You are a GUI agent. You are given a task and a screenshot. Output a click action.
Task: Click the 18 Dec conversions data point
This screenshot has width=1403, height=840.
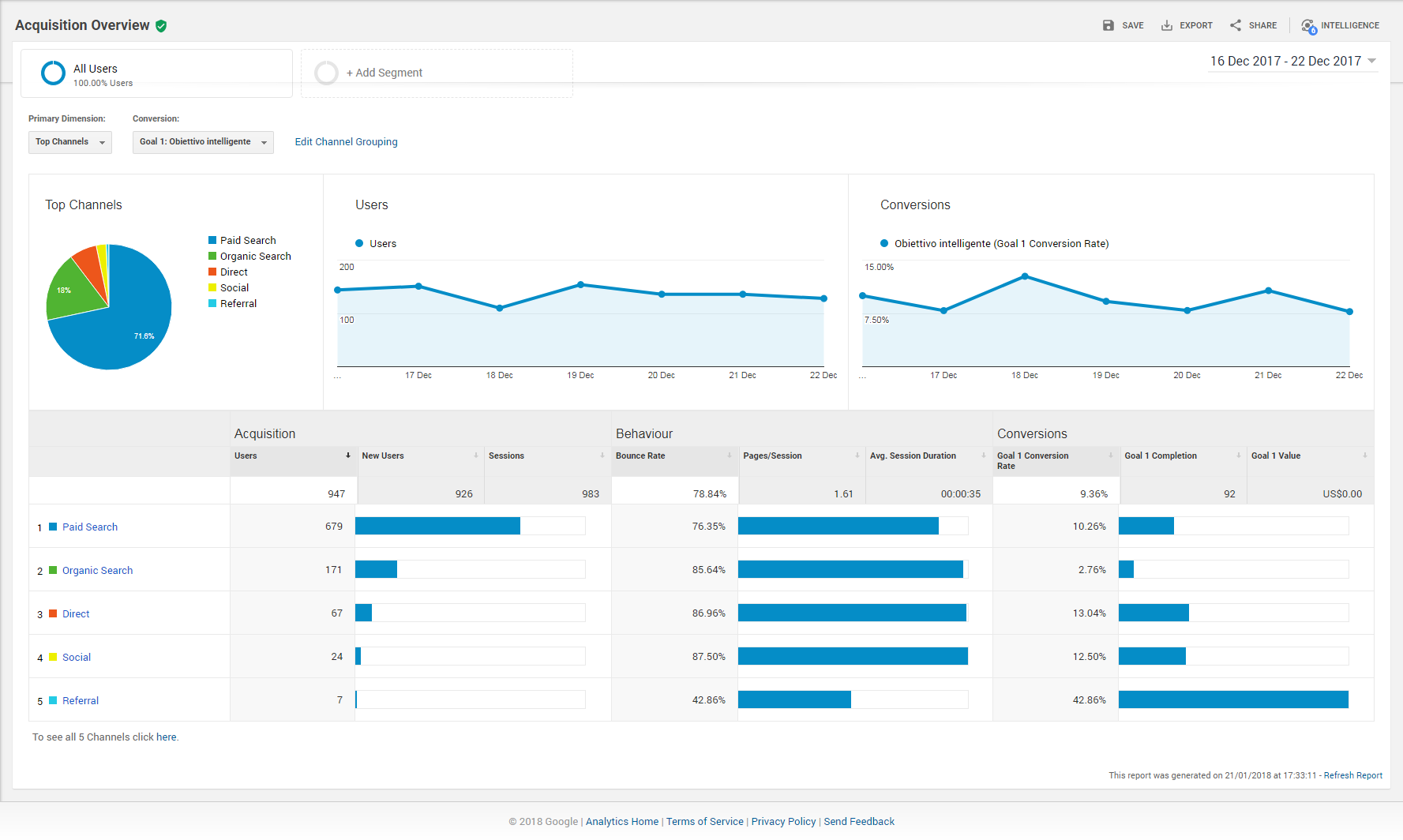click(x=1025, y=276)
